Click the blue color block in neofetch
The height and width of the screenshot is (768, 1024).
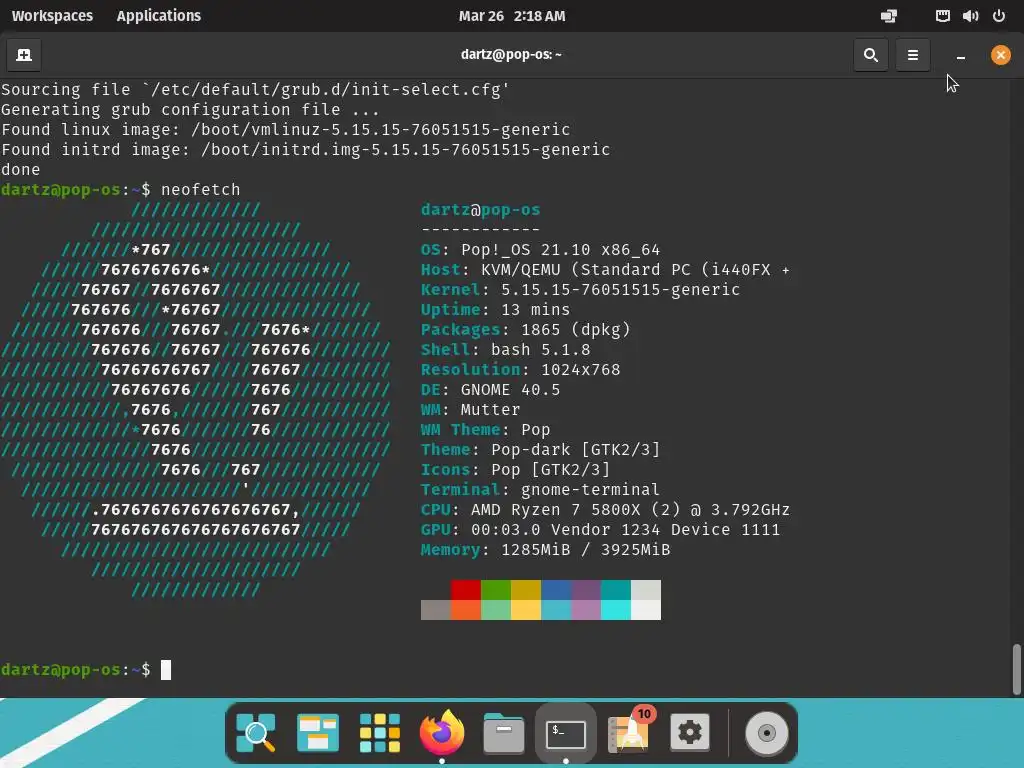click(556, 590)
